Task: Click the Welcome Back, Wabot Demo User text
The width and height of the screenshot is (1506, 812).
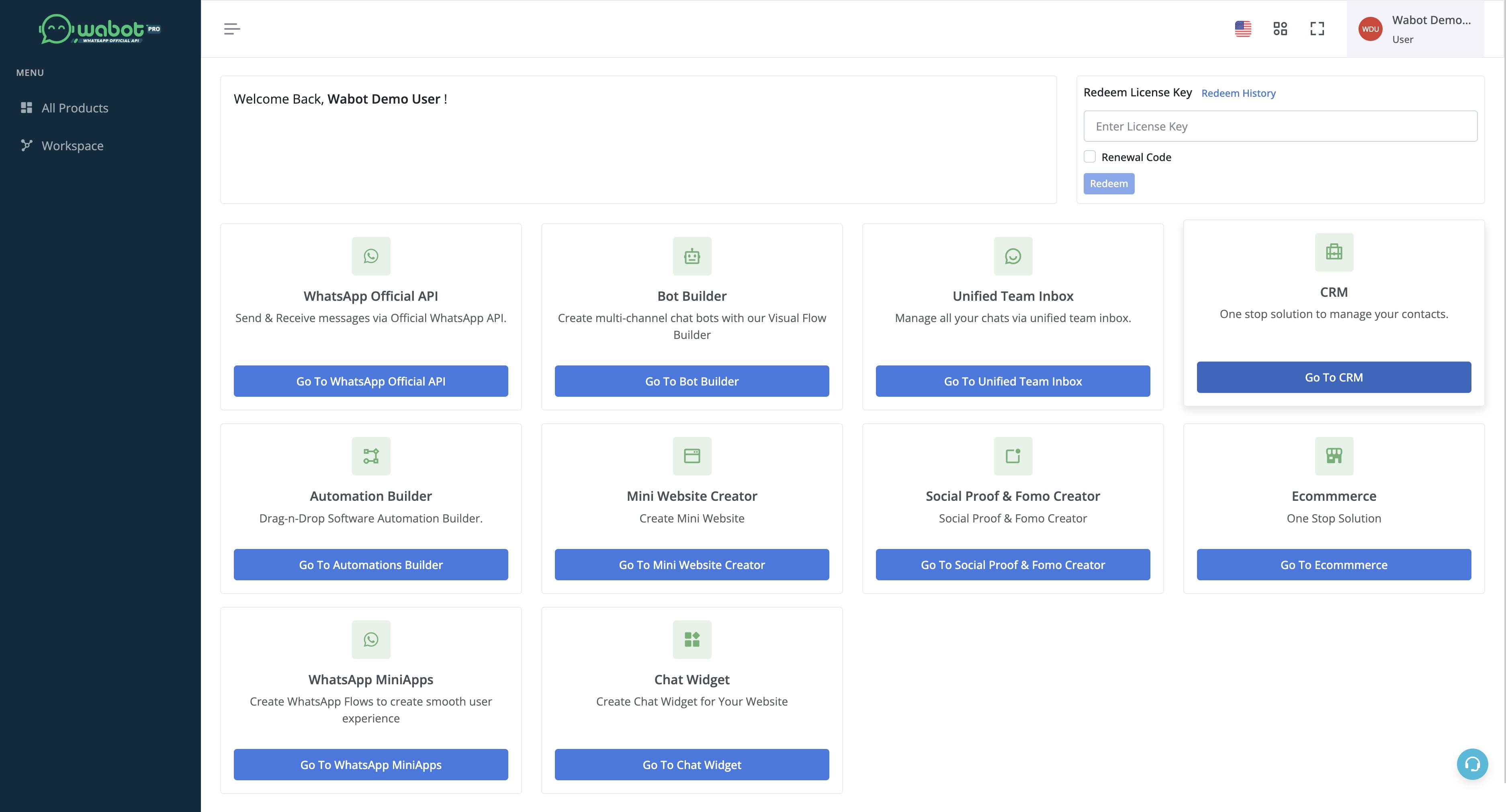Action: (x=340, y=99)
